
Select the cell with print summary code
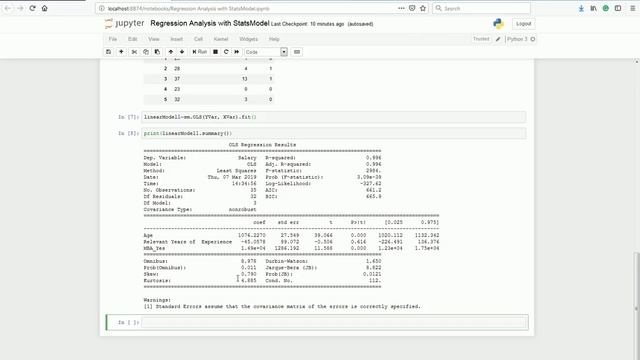click(333, 133)
